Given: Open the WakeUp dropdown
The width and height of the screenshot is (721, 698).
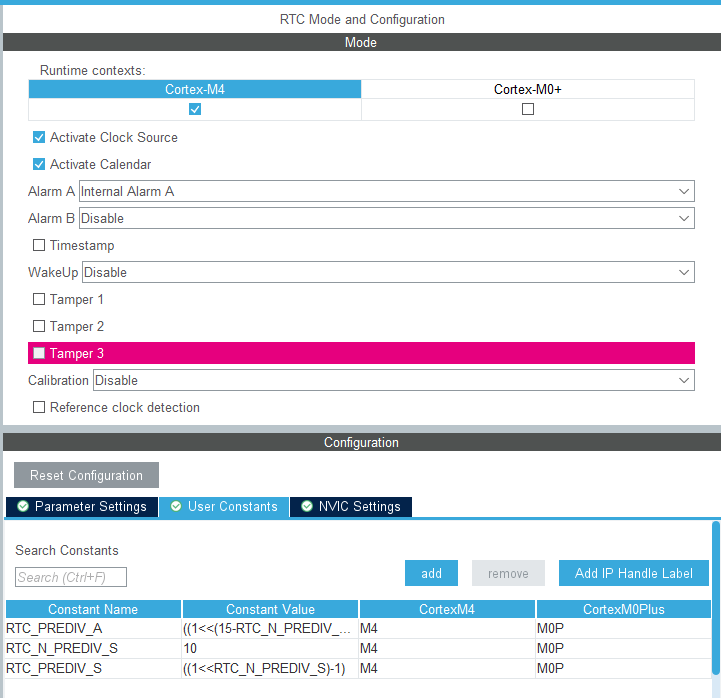Looking at the screenshot, I should click(x=388, y=272).
